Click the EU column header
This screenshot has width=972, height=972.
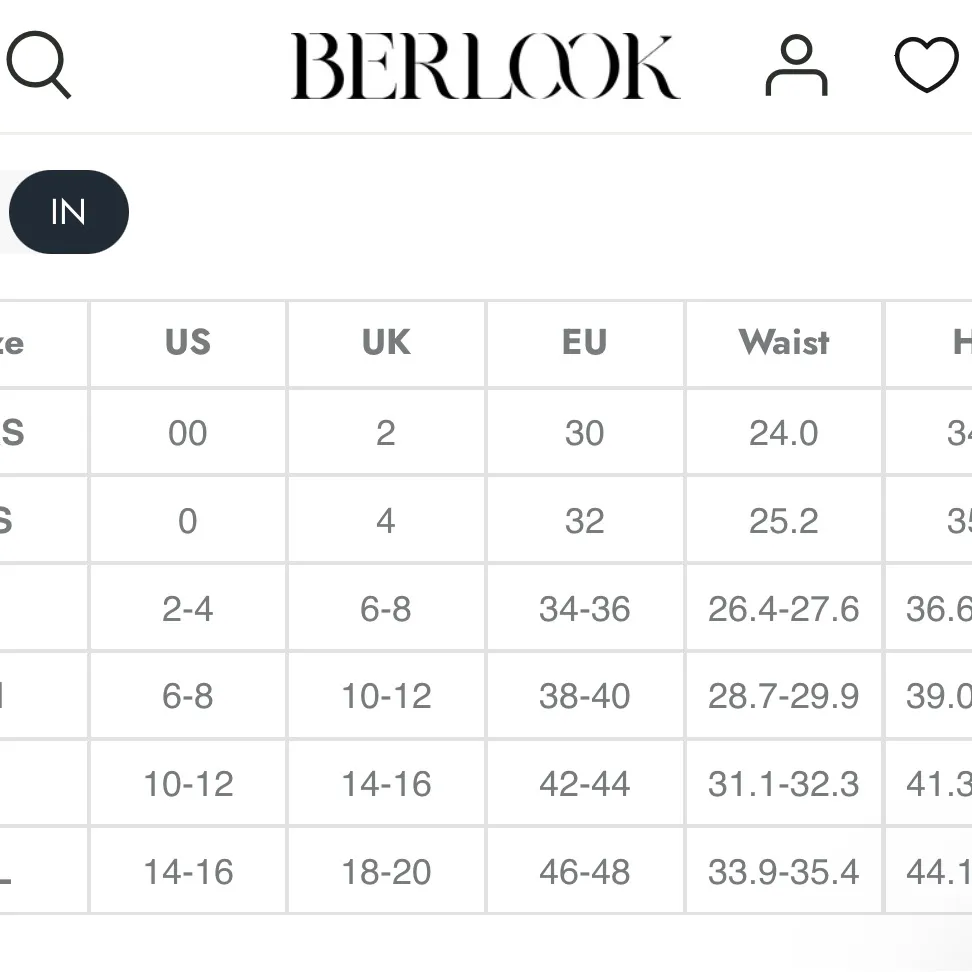click(x=585, y=343)
